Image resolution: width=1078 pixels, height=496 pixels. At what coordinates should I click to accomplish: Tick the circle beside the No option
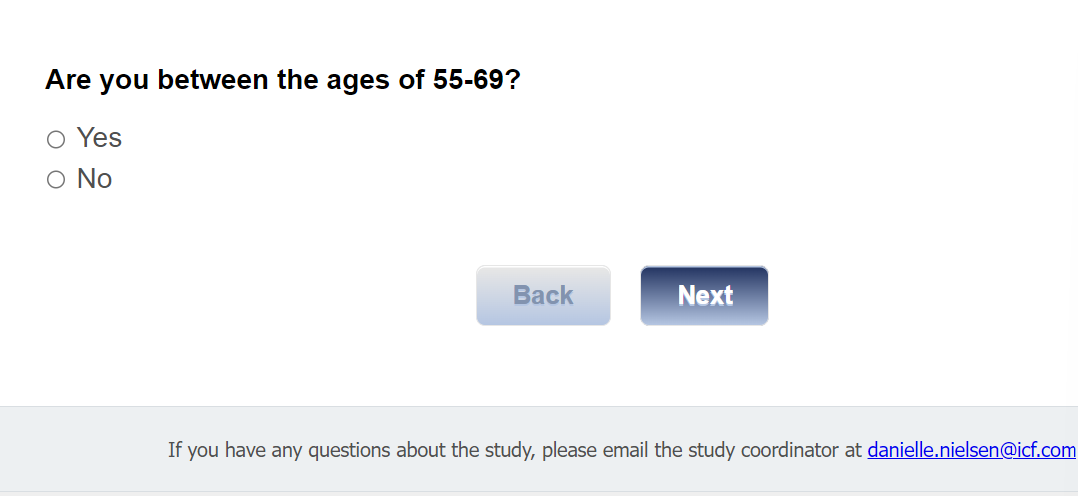pyautogui.click(x=56, y=180)
